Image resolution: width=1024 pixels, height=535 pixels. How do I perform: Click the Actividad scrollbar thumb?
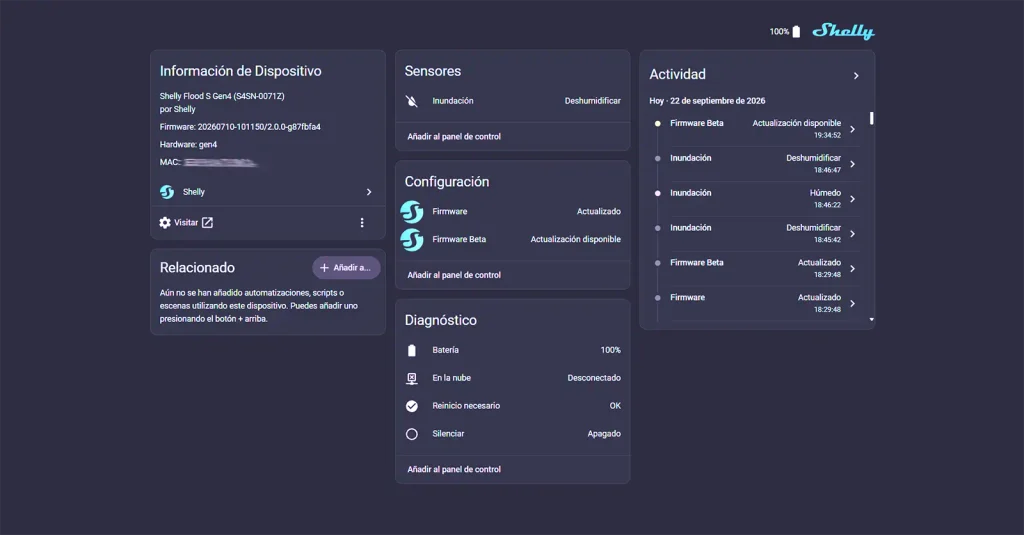pos(871,118)
